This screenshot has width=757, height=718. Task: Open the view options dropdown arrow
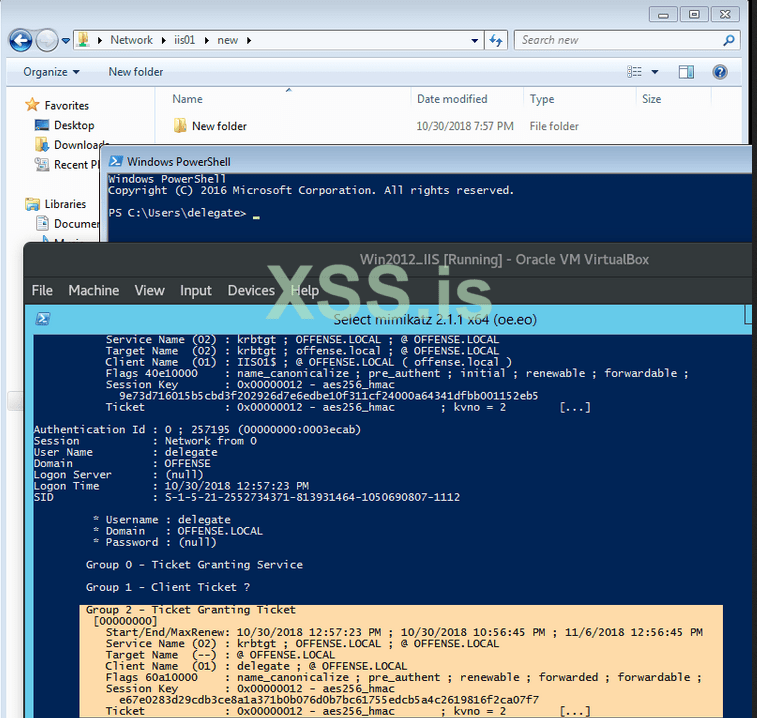click(x=655, y=72)
